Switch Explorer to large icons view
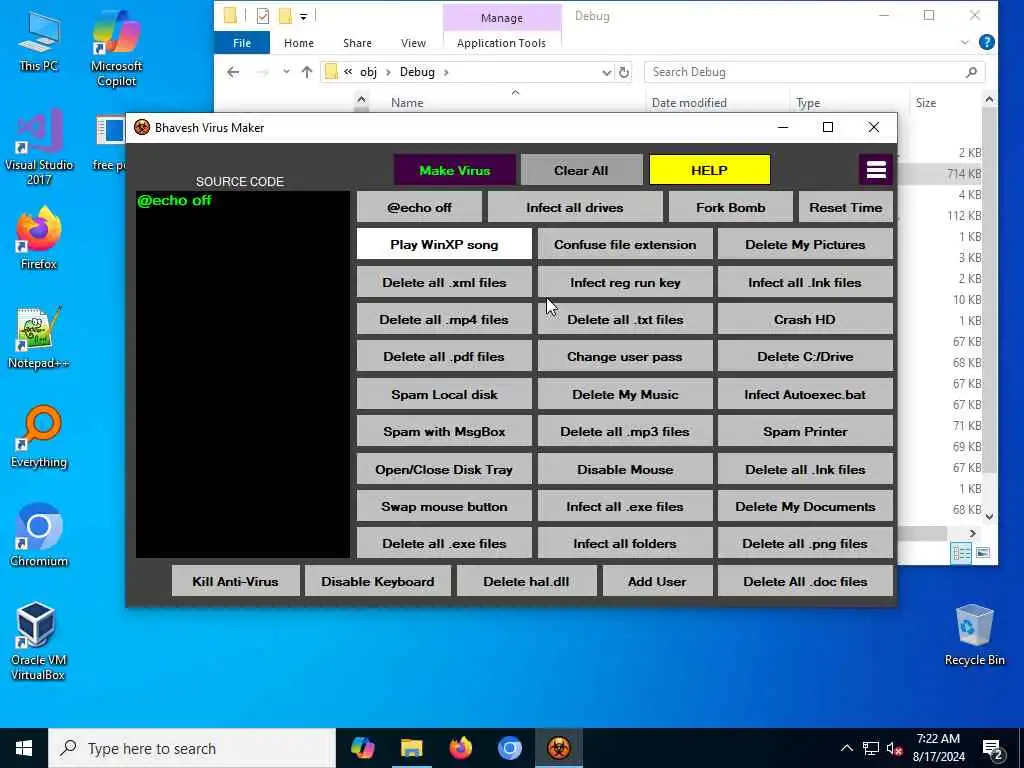Image resolution: width=1024 pixels, height=768 pixels. (983, 553)
